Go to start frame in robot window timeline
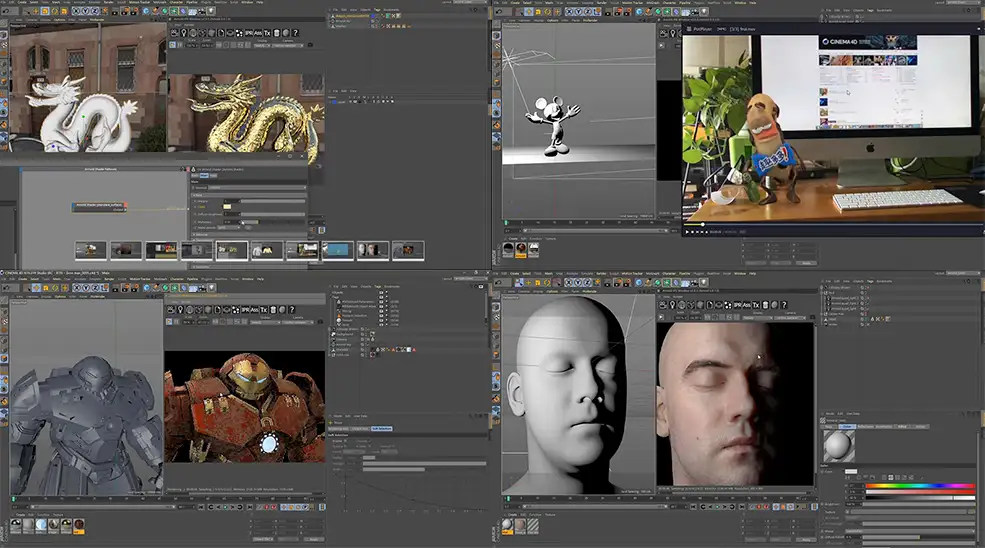 coord(200,507)
